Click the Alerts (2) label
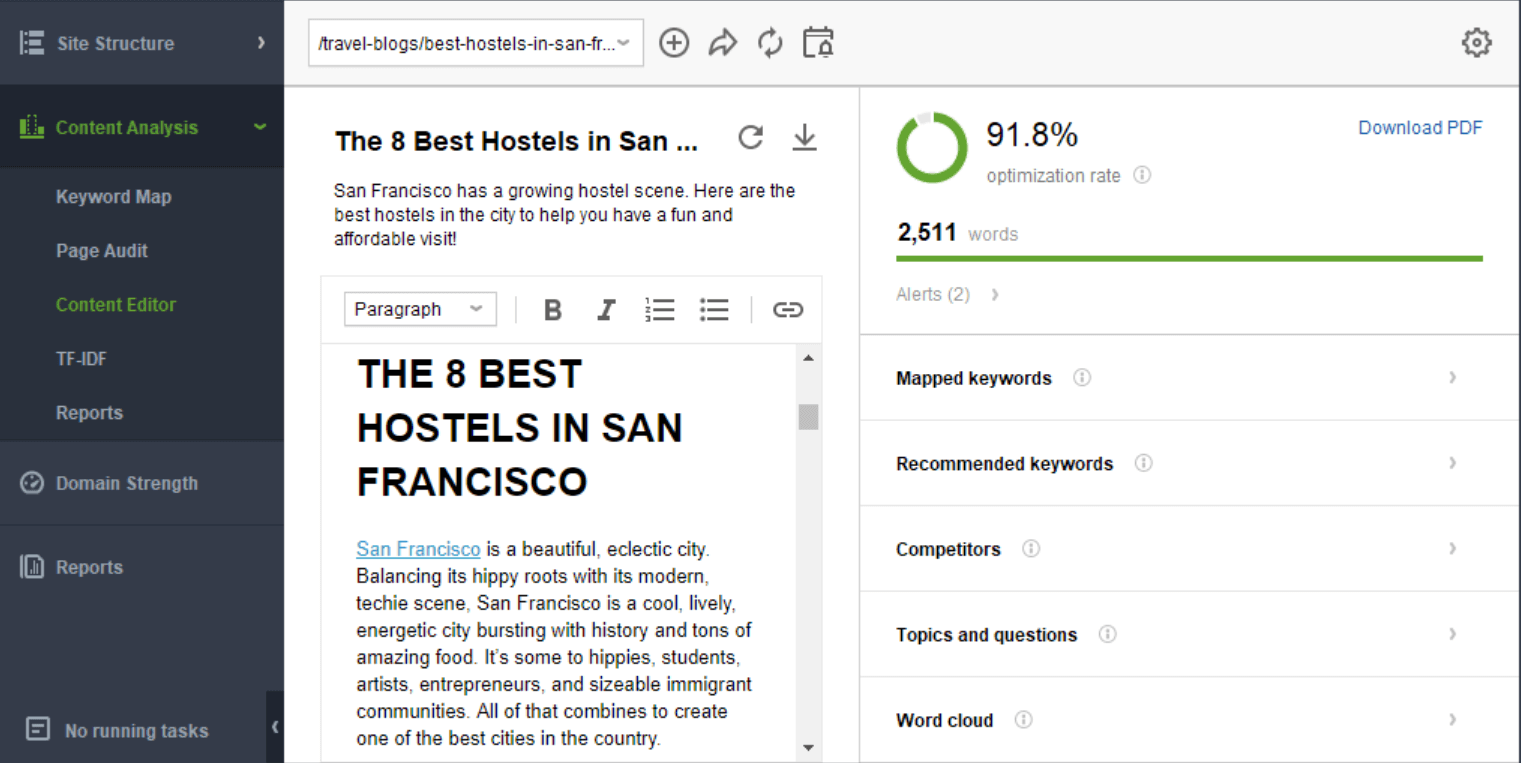 tap(933, 294)
